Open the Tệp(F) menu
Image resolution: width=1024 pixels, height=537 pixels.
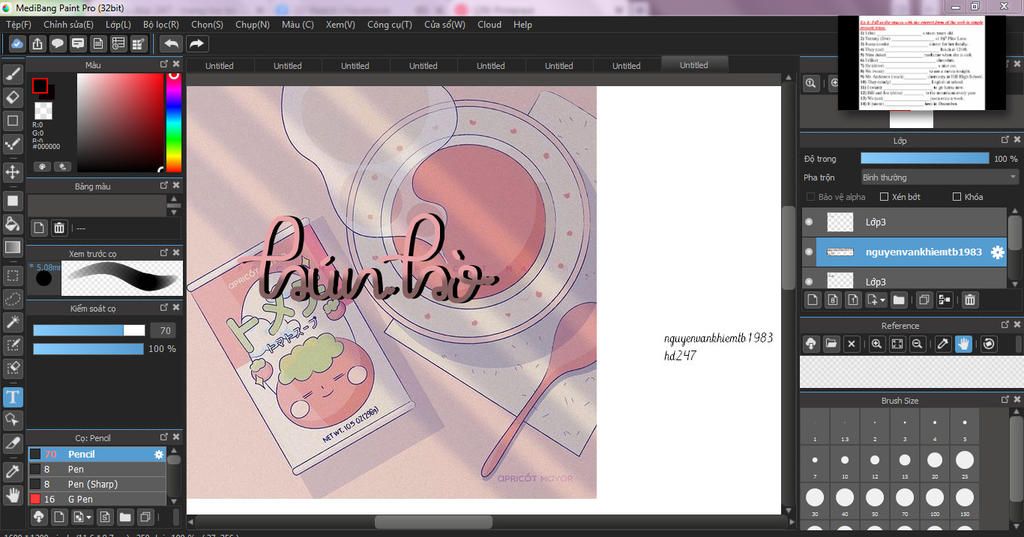pyautogui.click(x=19, y=24)
